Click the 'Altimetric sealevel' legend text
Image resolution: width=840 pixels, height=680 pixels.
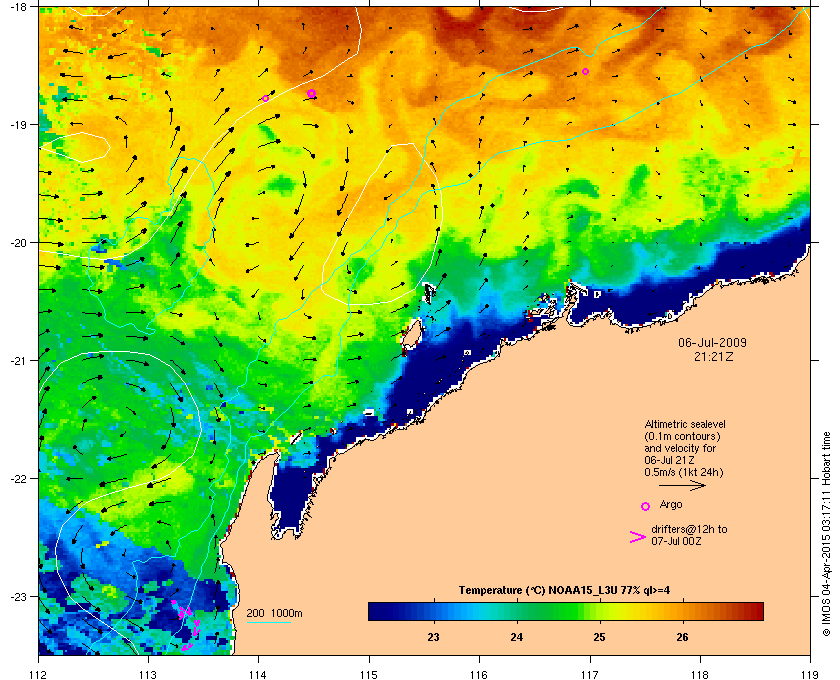685,424
